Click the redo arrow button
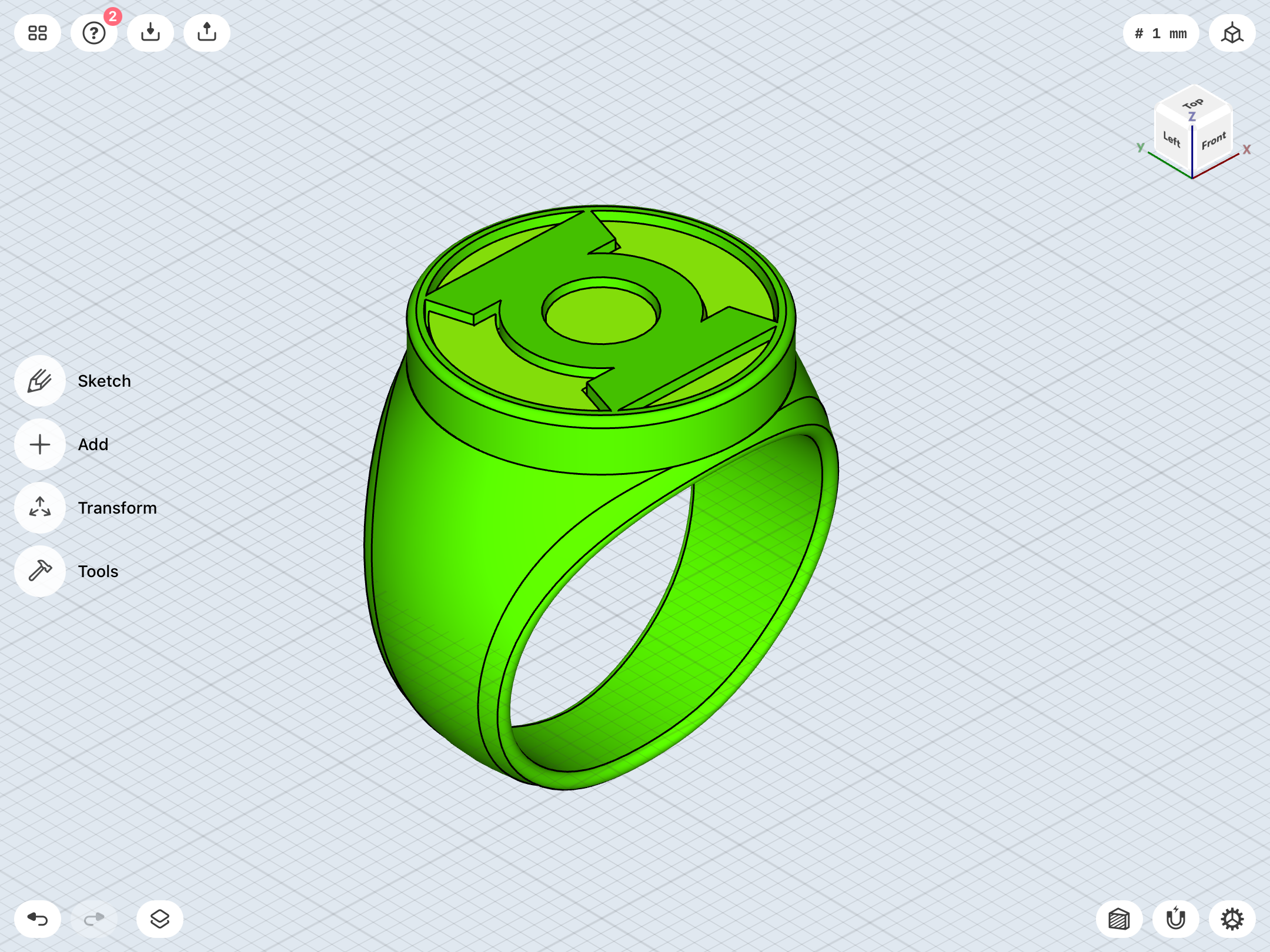 pyautogui.click(x=94, y=919)
